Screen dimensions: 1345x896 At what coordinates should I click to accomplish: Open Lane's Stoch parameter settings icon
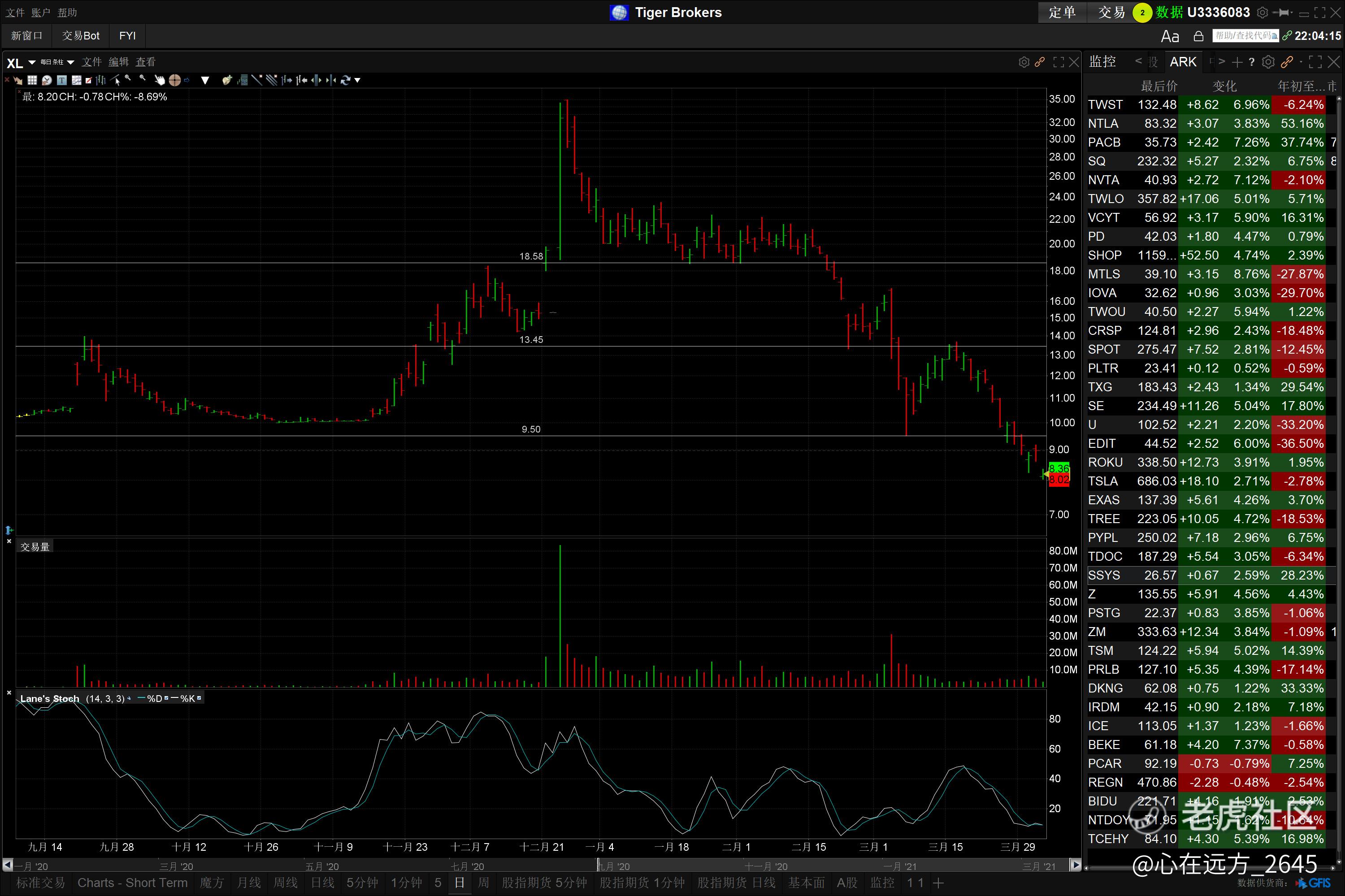129,698
